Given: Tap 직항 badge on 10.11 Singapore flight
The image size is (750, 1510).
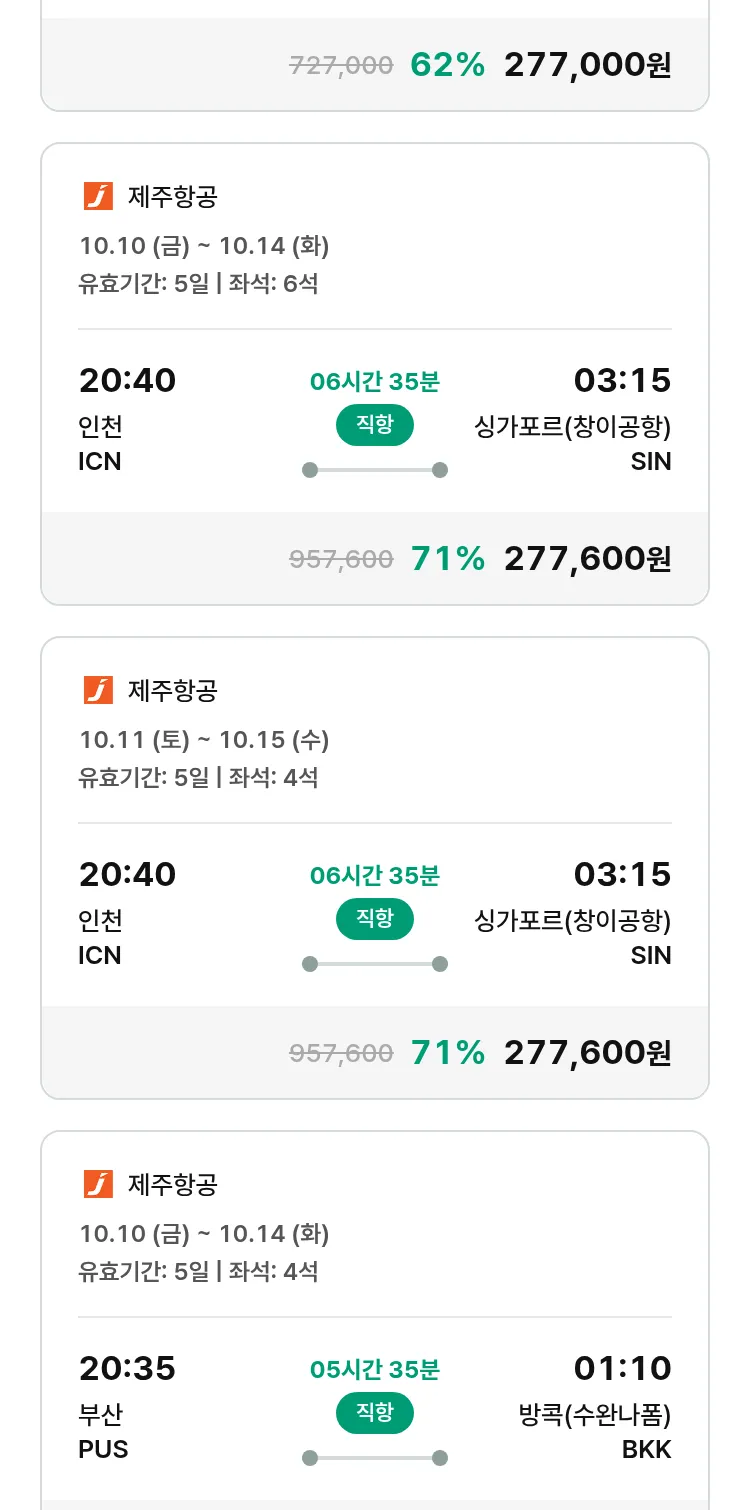Looking at the screenshot, I should (374, 919).
